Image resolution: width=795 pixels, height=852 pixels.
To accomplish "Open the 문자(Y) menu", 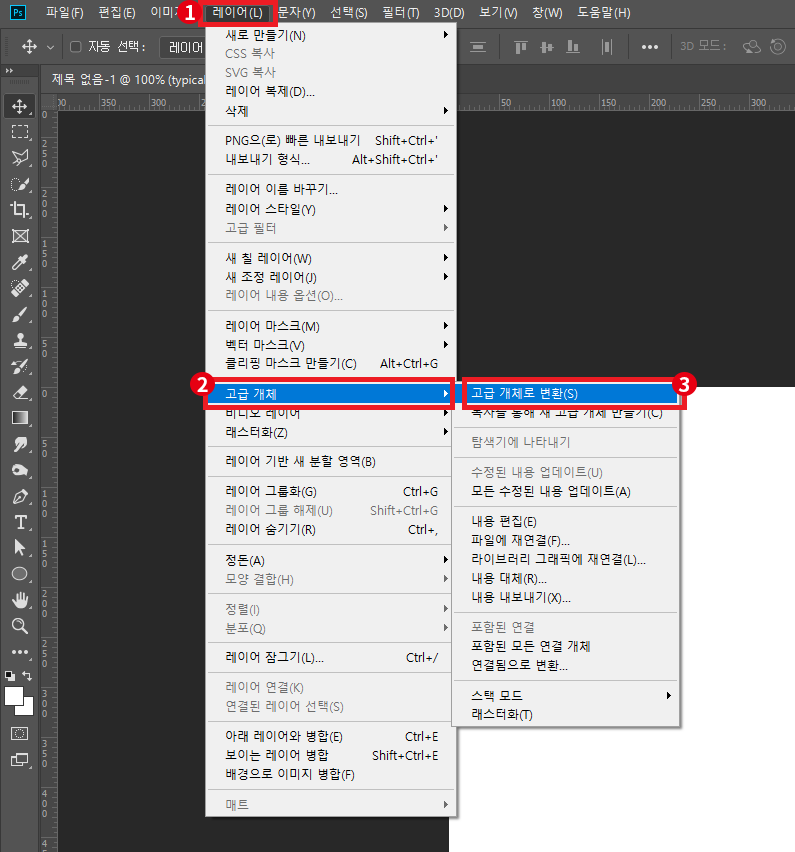I will [296, 12].
